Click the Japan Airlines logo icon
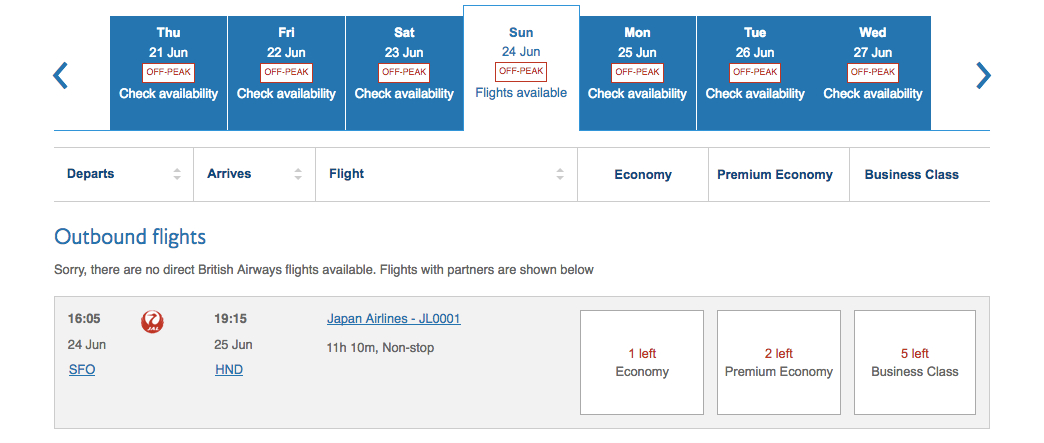The image size is (1044, 443). [154, 321]
